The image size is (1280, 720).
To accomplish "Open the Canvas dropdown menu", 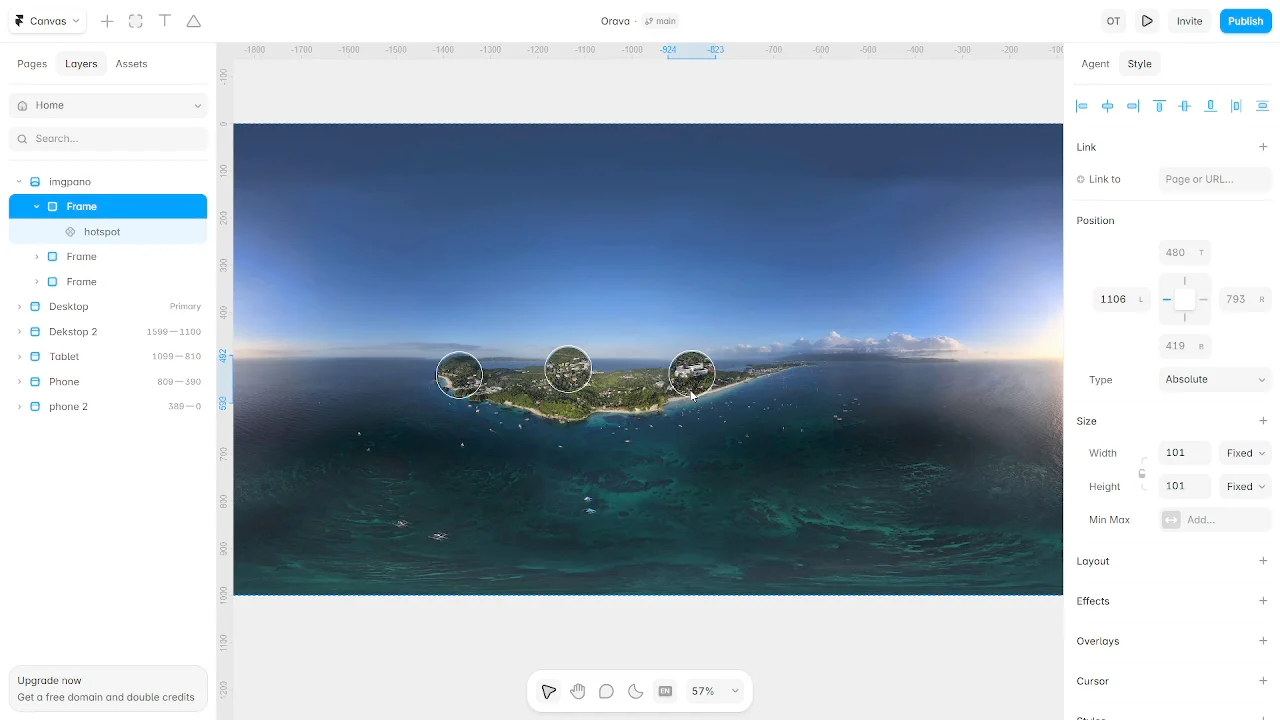I will click(x=47, y=21).
